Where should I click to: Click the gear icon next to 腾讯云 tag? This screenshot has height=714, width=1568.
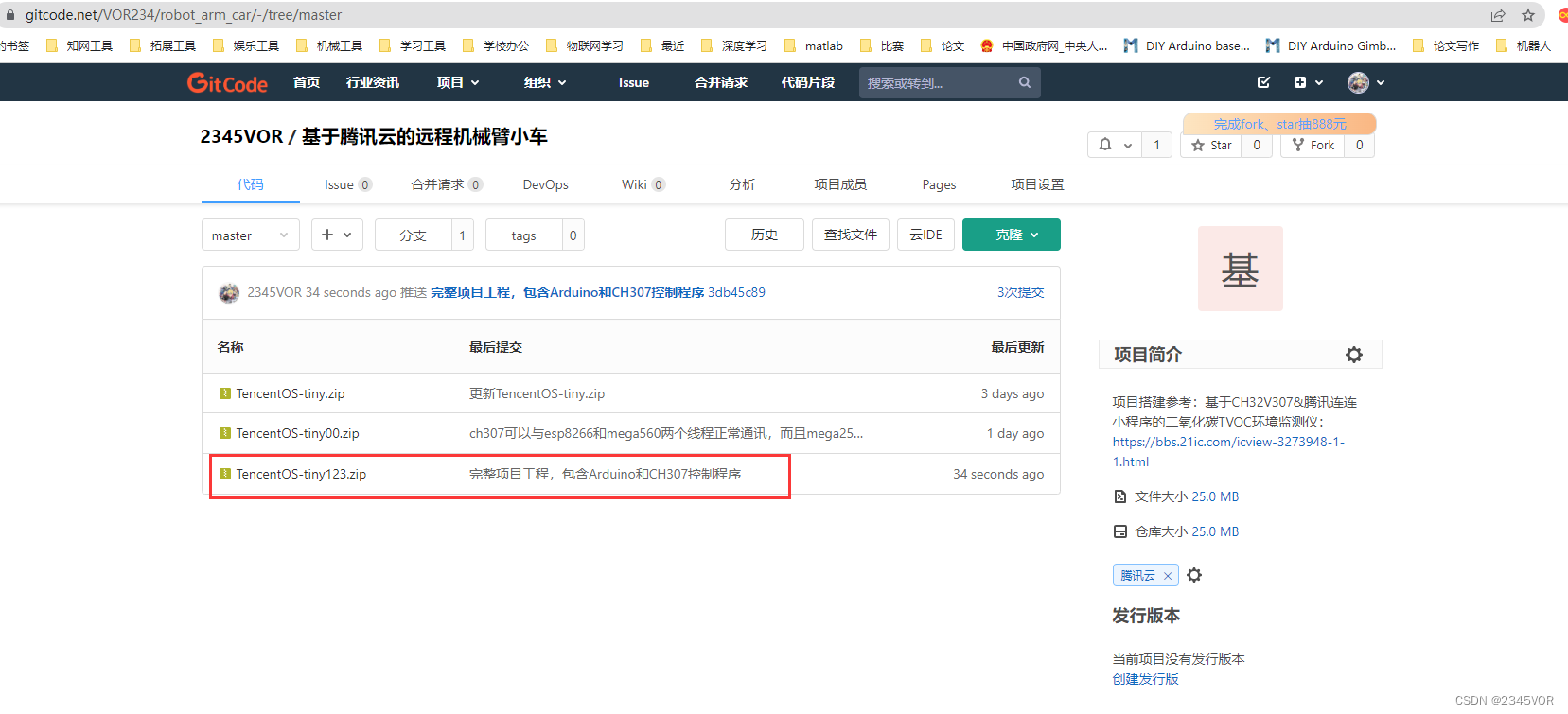(1194, 575)
